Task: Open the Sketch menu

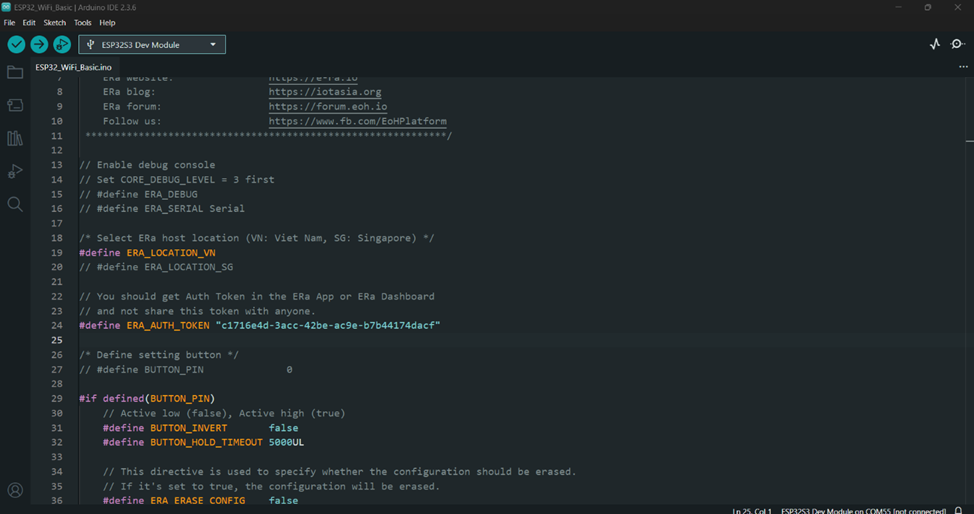Action: pyautogui.click(x=55, y=22)
